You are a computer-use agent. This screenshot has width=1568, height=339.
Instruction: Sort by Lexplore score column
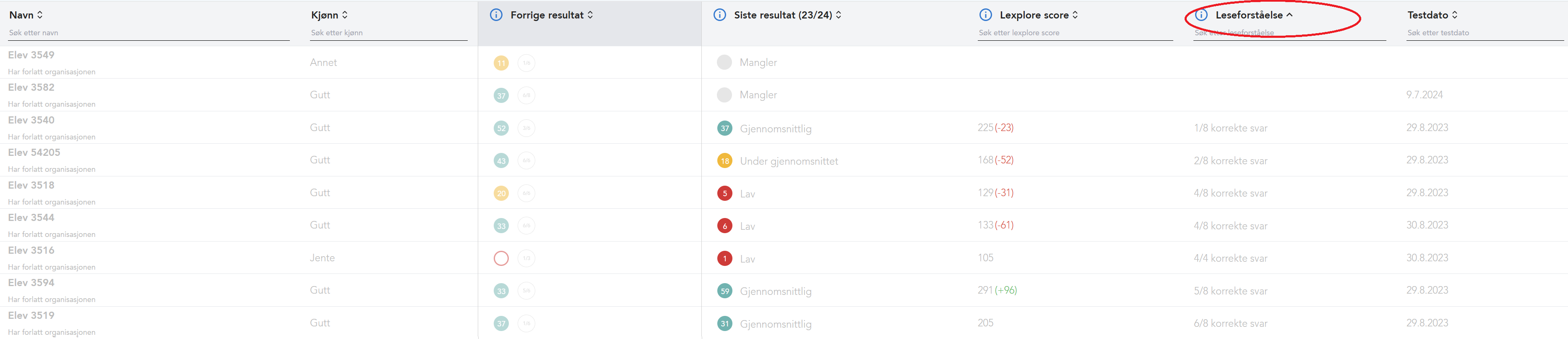(1075, 15)
